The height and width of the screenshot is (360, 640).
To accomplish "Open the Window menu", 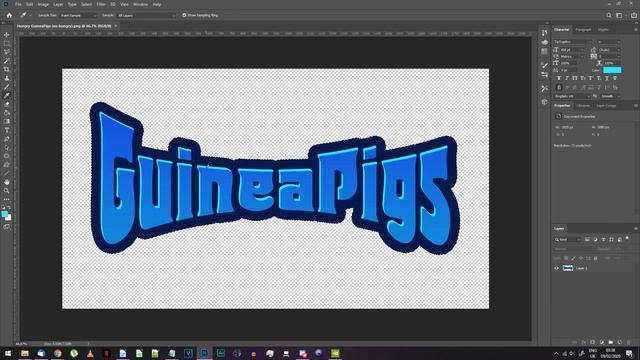I will tap(140, 4).
